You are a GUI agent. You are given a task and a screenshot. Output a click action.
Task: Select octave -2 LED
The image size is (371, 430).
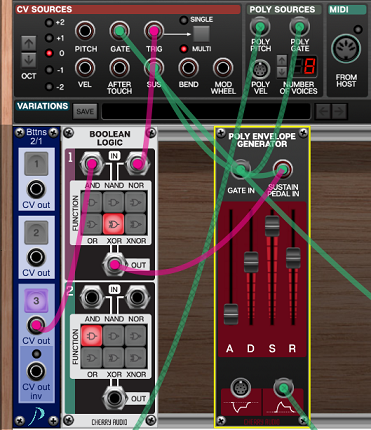49,87
